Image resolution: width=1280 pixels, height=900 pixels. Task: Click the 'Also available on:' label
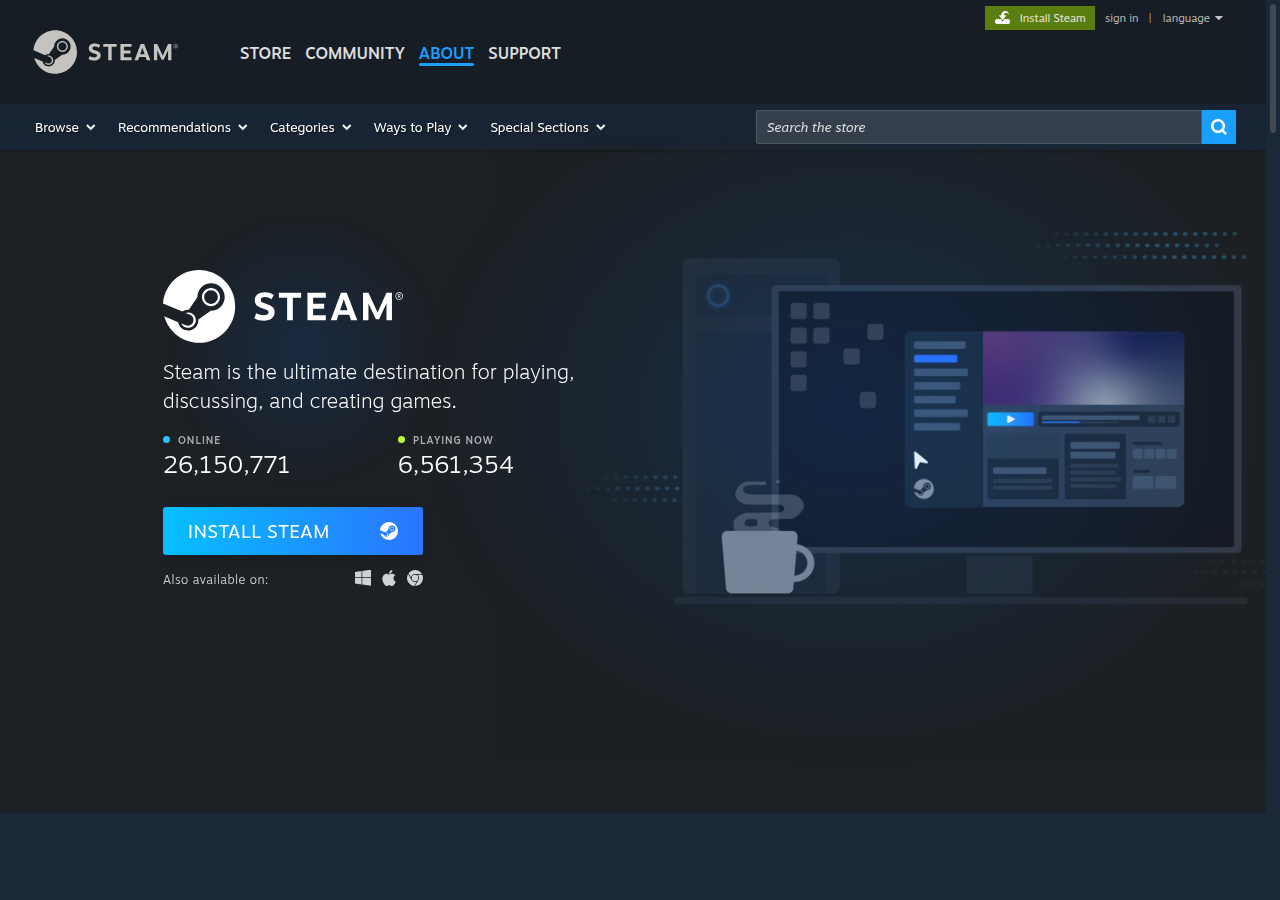[216, 579]
